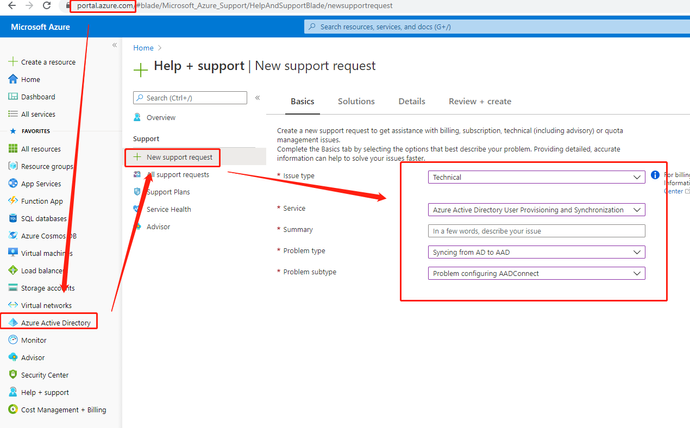
Task: Click the breadcrumb chevron after Home
Action: pos(159,48)
